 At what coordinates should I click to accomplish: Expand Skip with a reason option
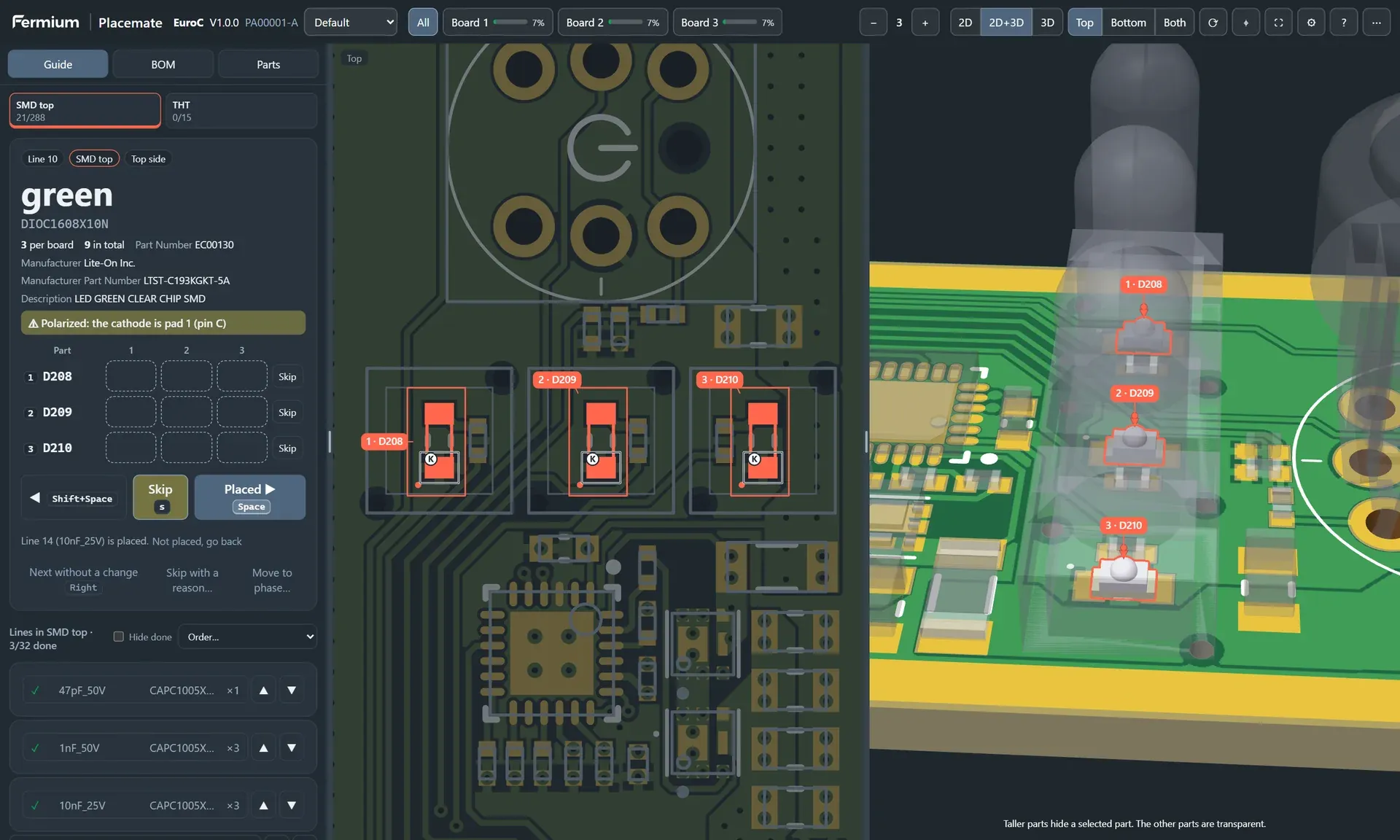pos(192,580)
